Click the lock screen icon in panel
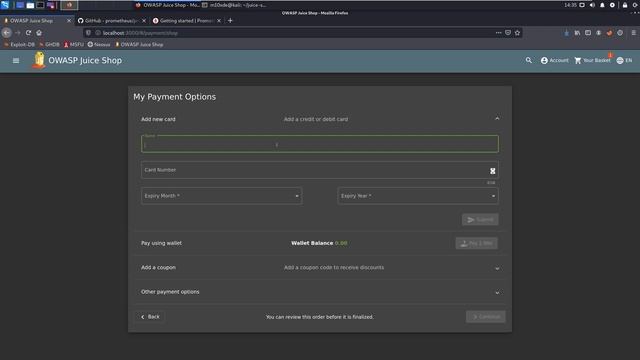This screenshot has height=360, width=640. click(x=624, y=5)
